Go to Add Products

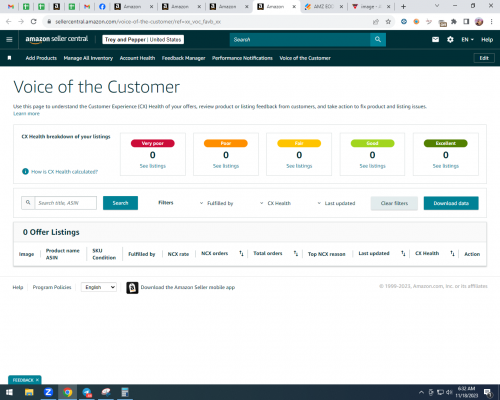pos(41,58)
